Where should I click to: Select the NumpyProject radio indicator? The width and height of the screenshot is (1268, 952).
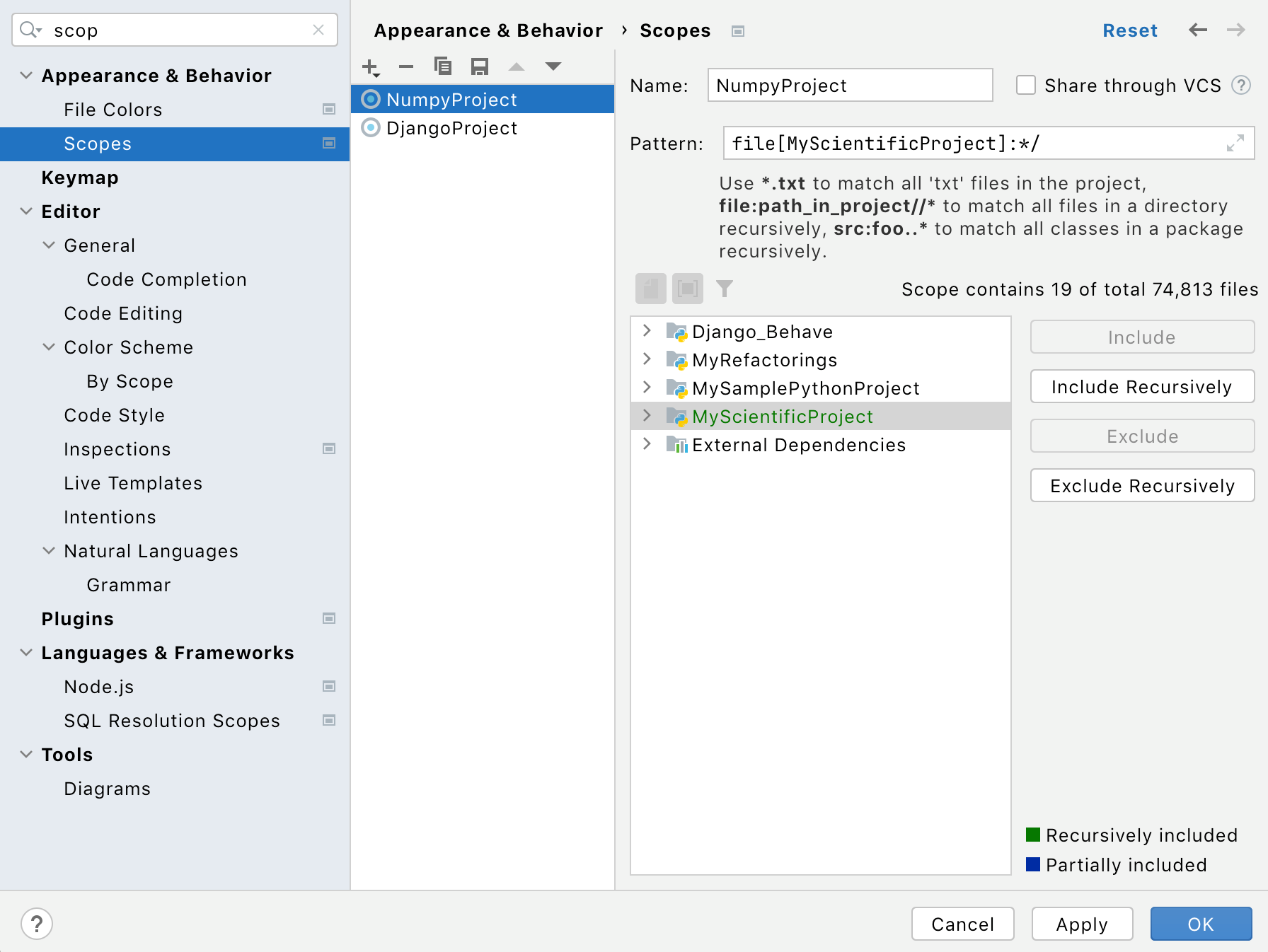pyautogui.click(x=371, y=99)
